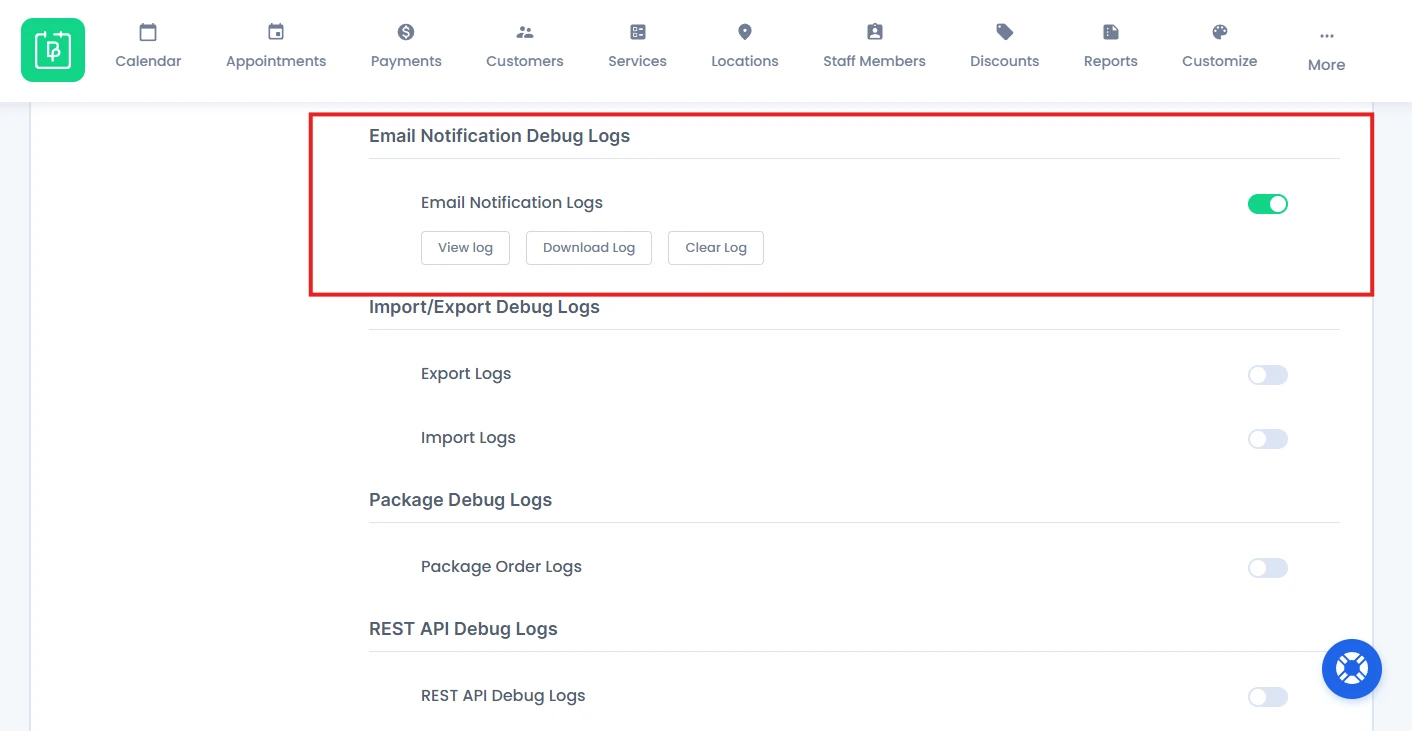Viewport: 1412px width, 731px height.
Task: Open the Reports menu label
Action: point(1111,61)
